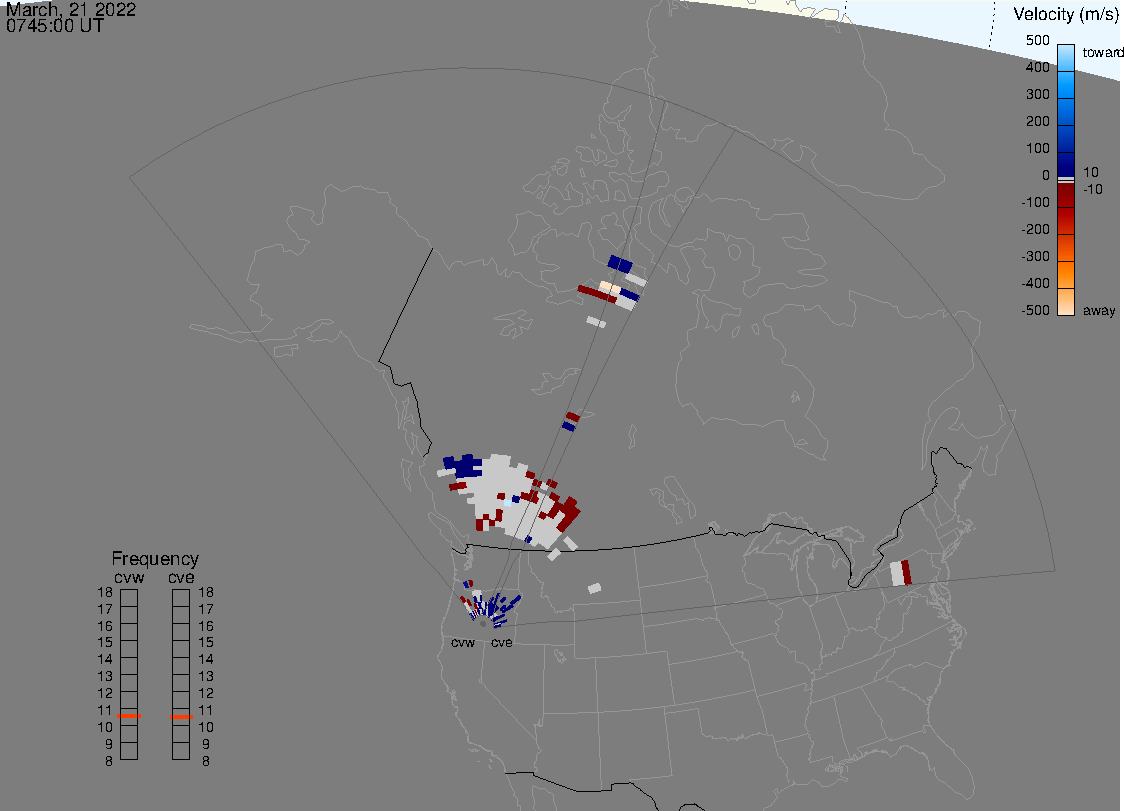Click the small red-blue pair along the radar beam
This screenshot has width=1124, height=811.
[x=571, y=421]
